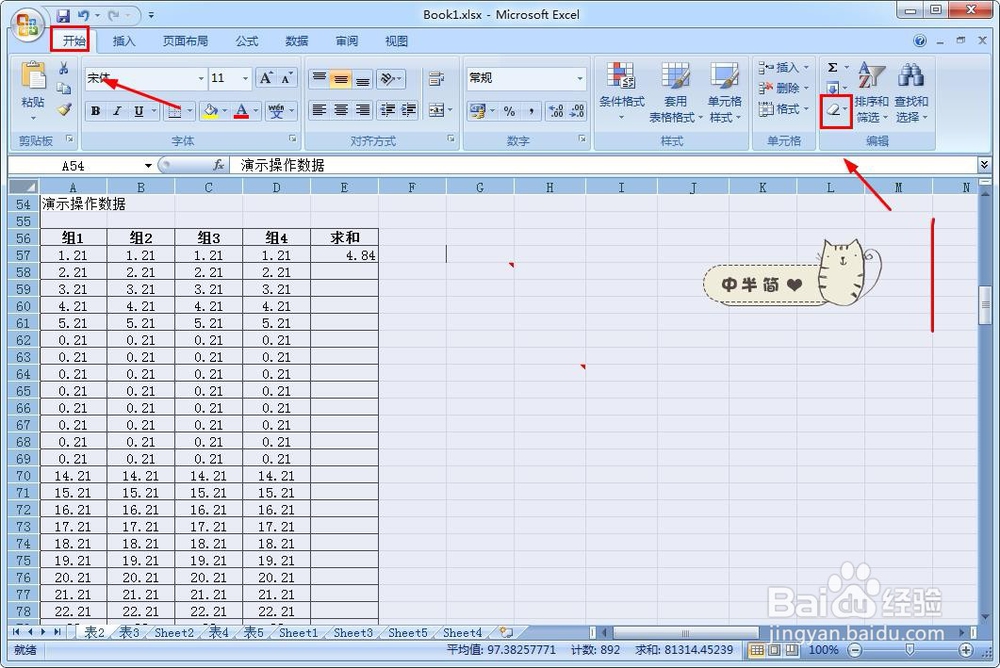
Task: Switch to 数据 ribbon tab
Action: tap(297, 41)
